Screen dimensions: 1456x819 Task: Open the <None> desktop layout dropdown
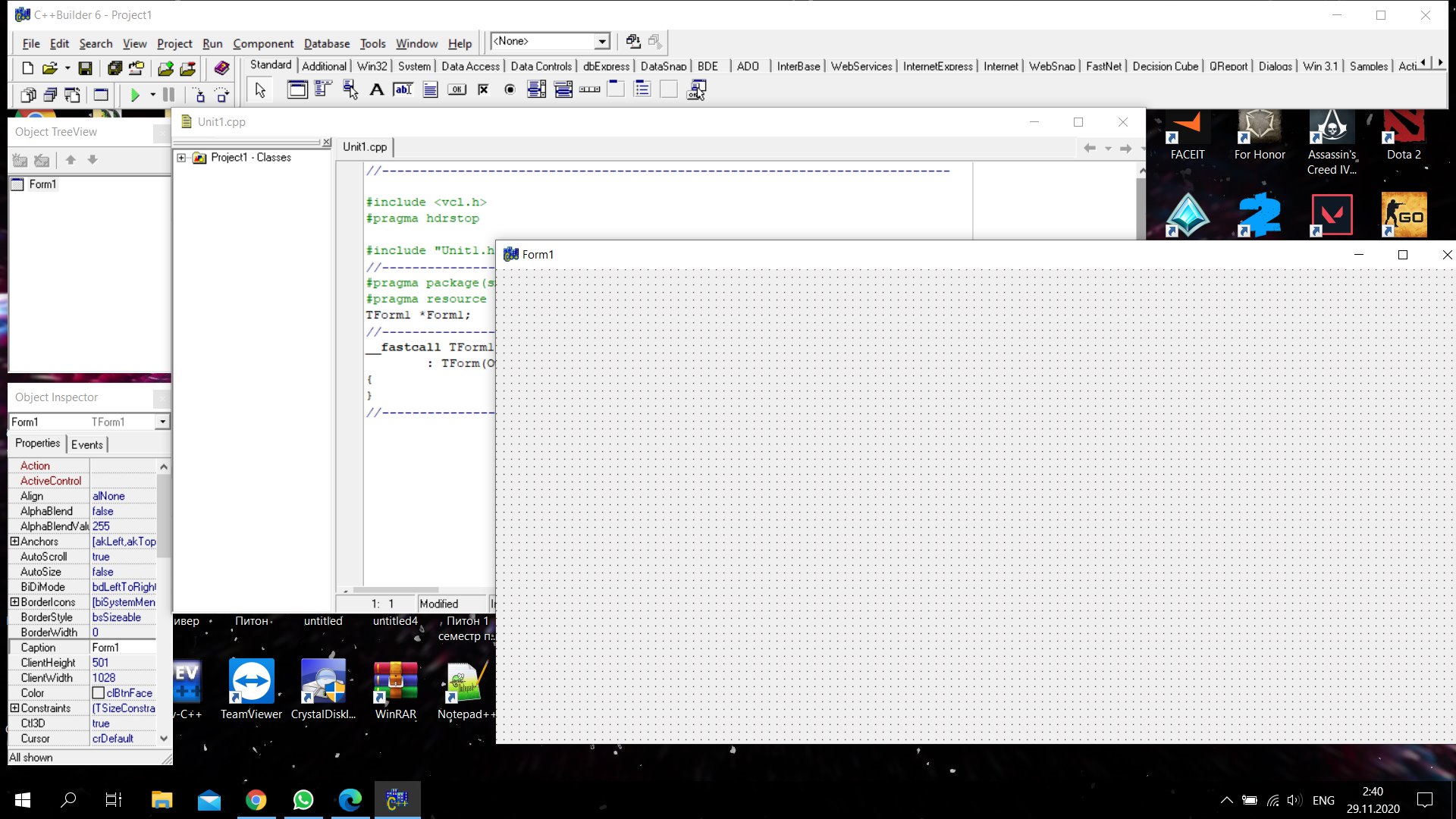pos(601,42)
